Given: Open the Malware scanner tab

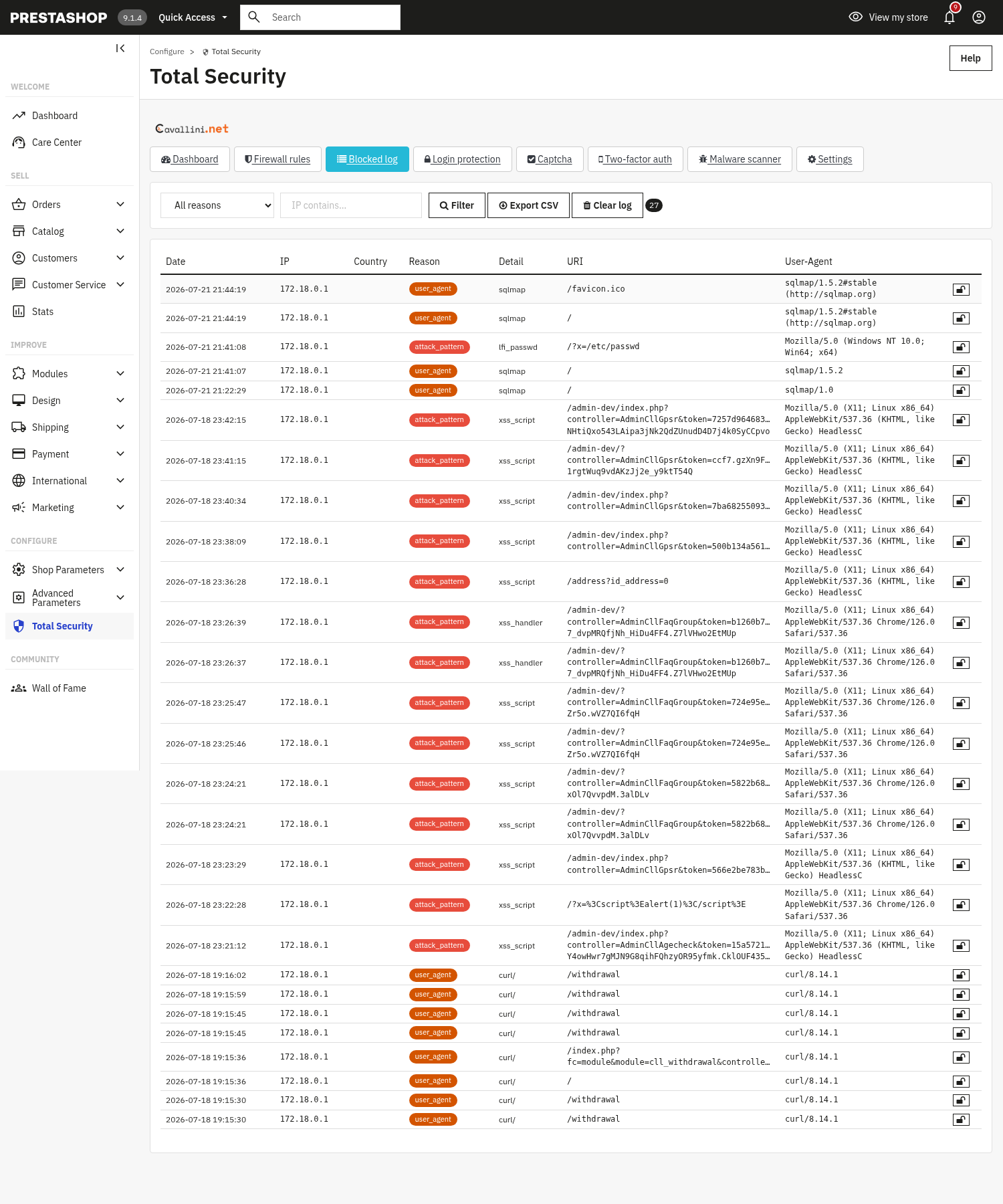Looking at the screenshot, I should click(x=740, y=159).
